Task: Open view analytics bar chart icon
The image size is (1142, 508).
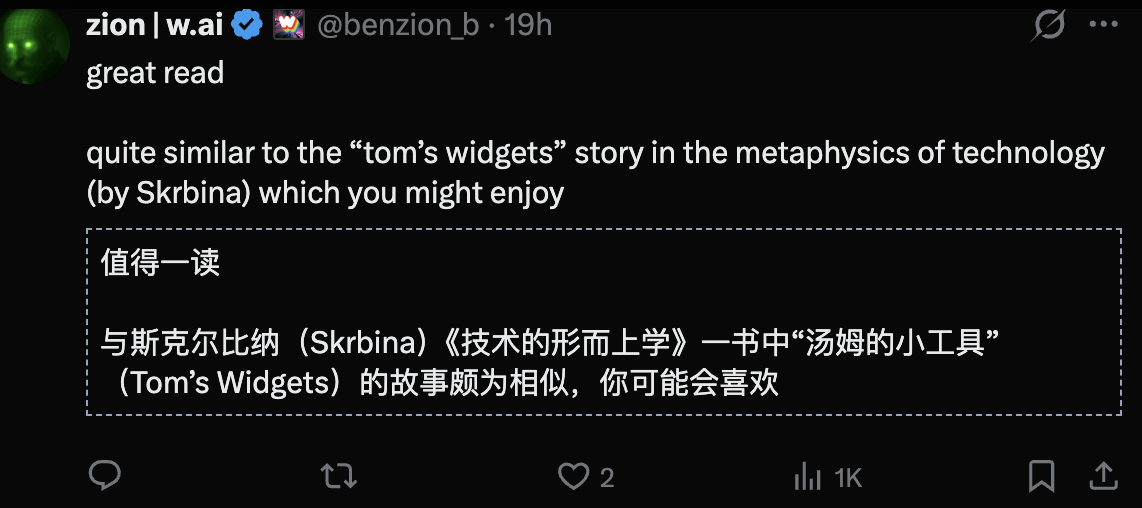Action: 807,477
